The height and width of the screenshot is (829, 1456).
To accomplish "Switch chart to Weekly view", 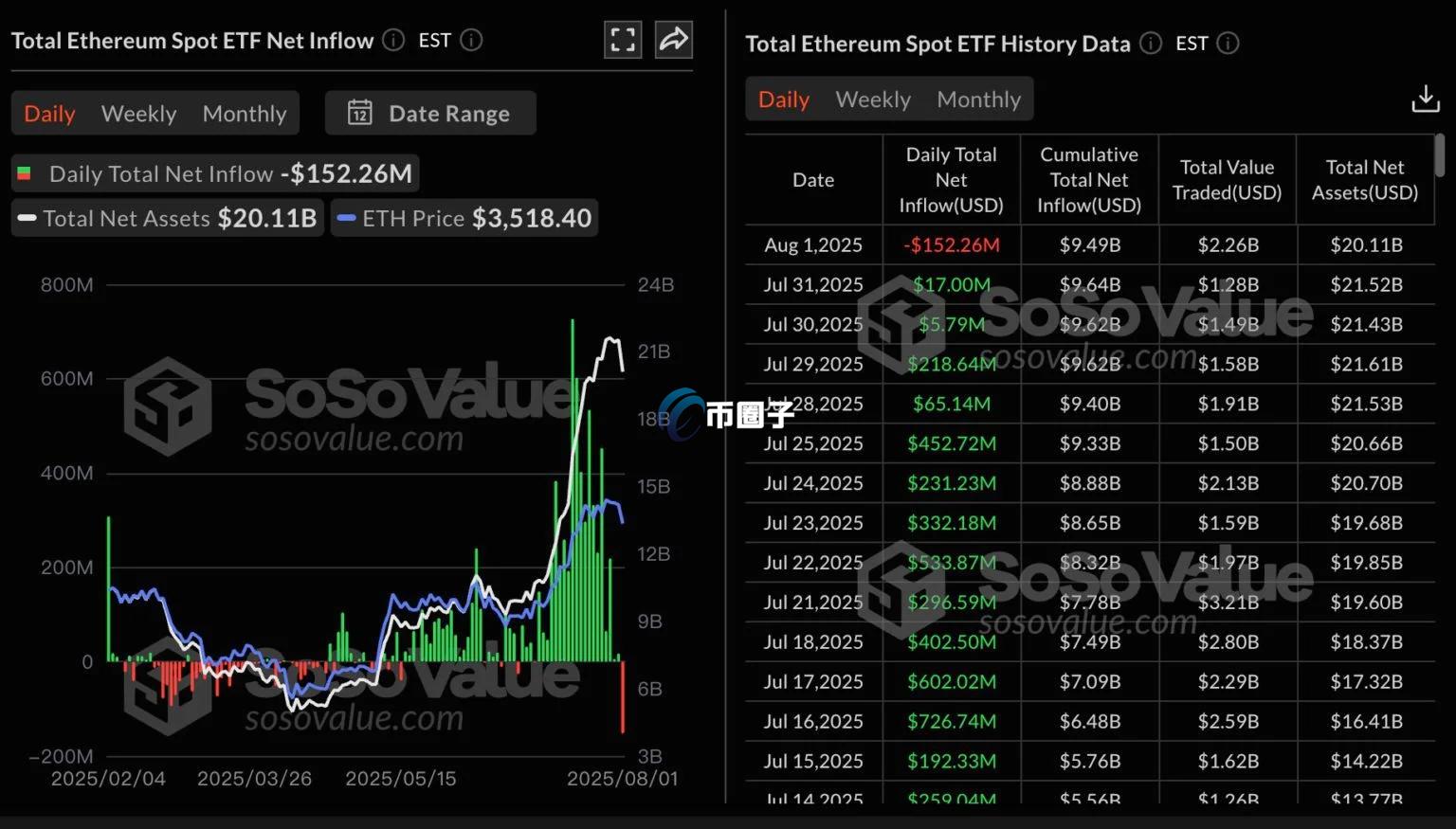I will [x=138, y=113].
